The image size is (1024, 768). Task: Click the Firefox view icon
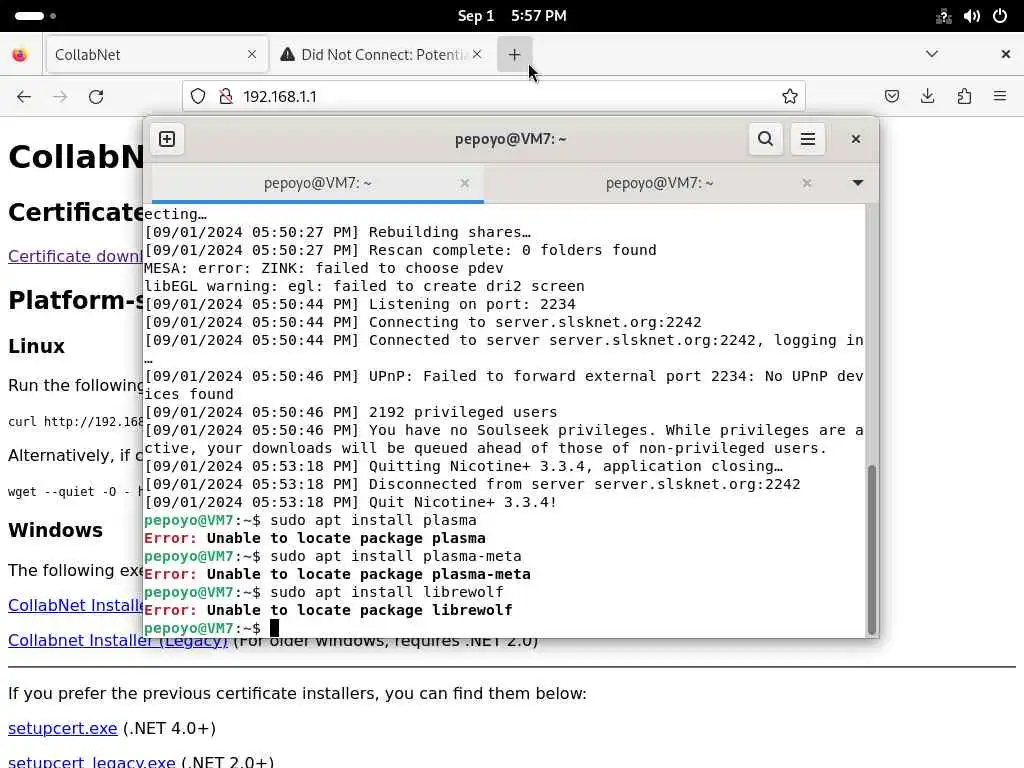[20, 55]
